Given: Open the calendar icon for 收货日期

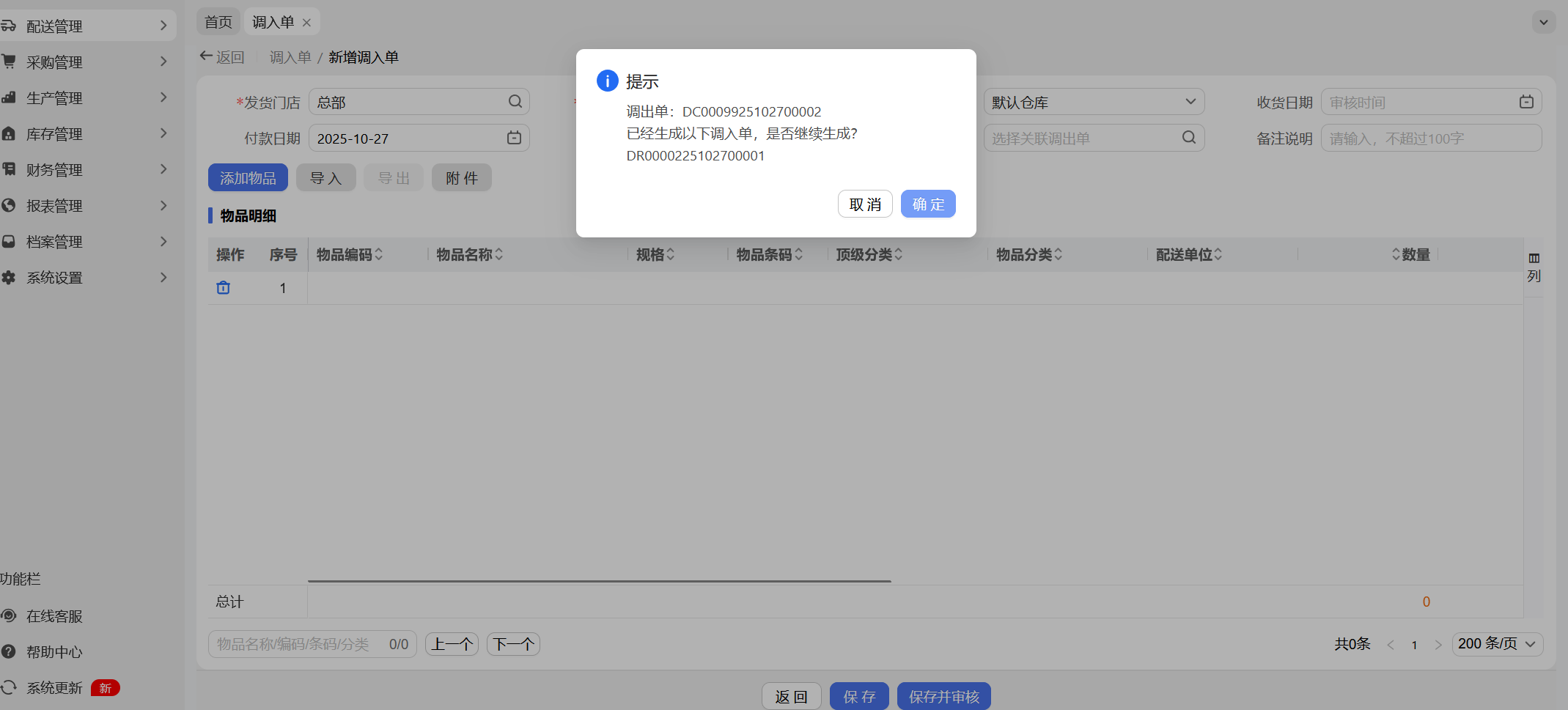Looking at the screenshot, I should coord(1526,102).
